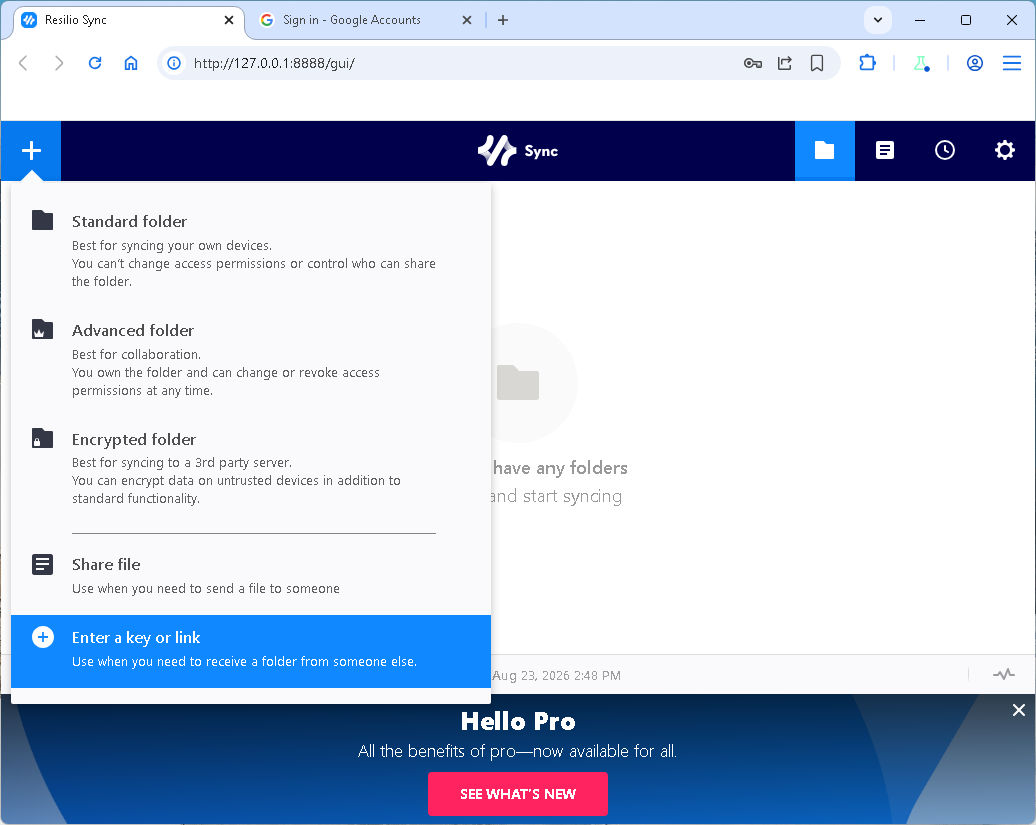1036x825 pixels.
Task: Go forward in browser history
Action: click(x=59, y=63)
